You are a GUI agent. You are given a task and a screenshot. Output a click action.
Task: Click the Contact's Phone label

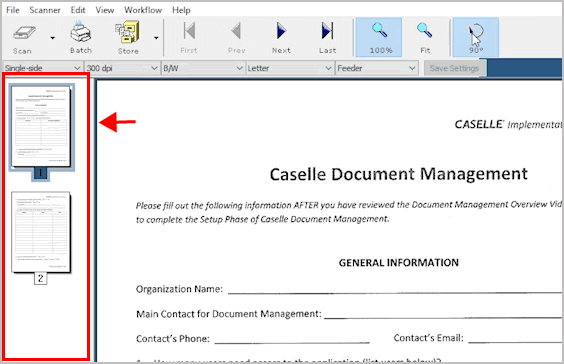tap(173, 339)
